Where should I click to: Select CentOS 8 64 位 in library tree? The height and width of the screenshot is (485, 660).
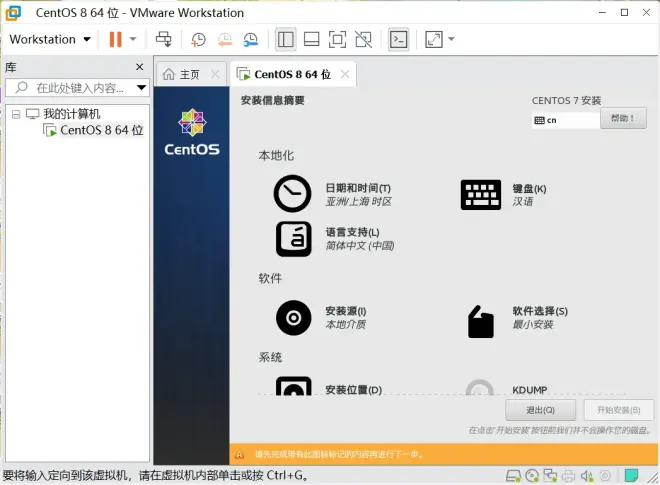[101, 130]
